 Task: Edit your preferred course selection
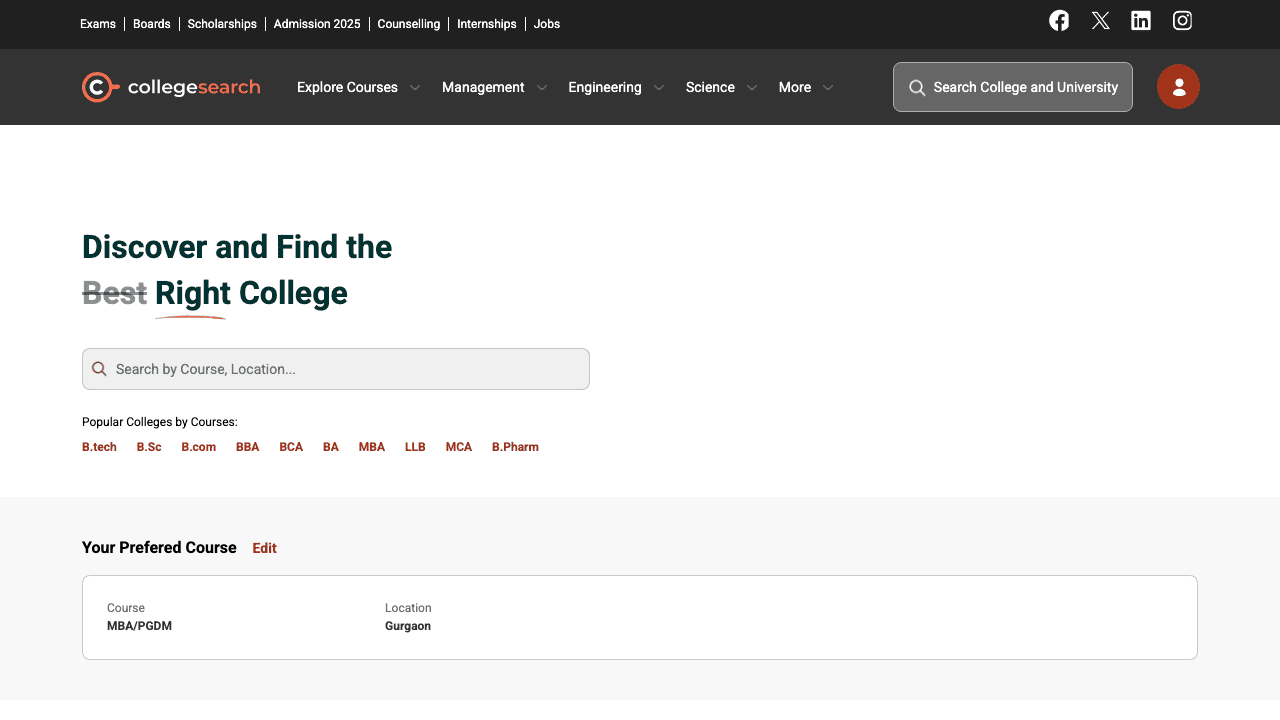tap(264, 548)
